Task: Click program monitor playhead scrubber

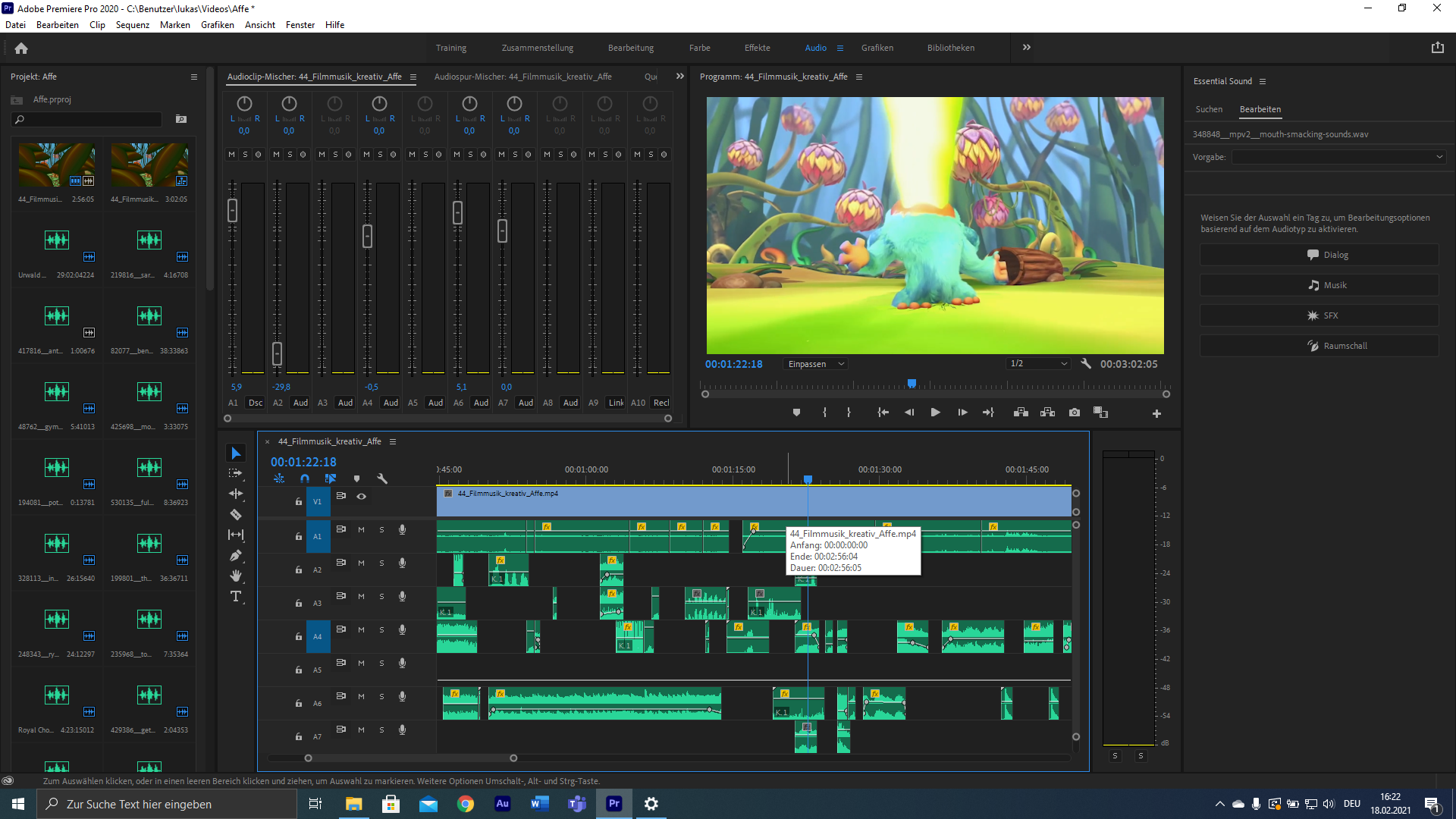Action: click(912, 384)
